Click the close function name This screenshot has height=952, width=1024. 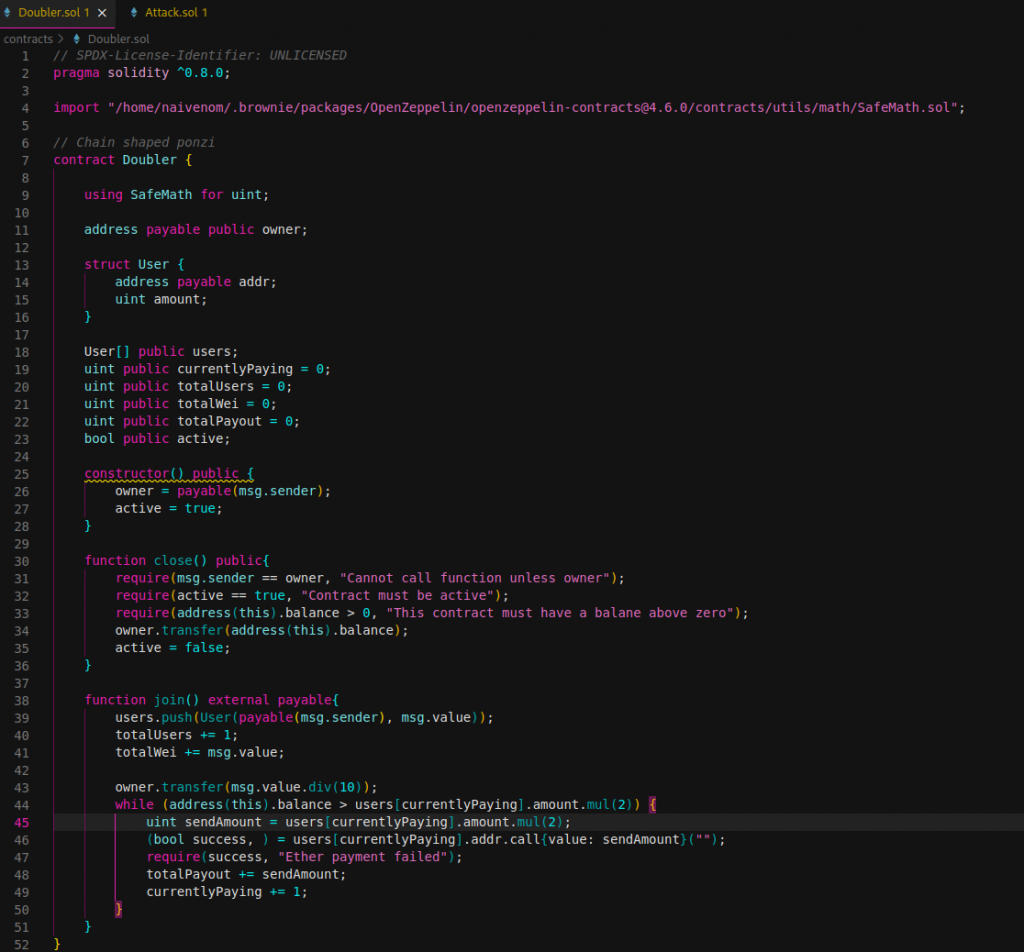coord(172,561)
